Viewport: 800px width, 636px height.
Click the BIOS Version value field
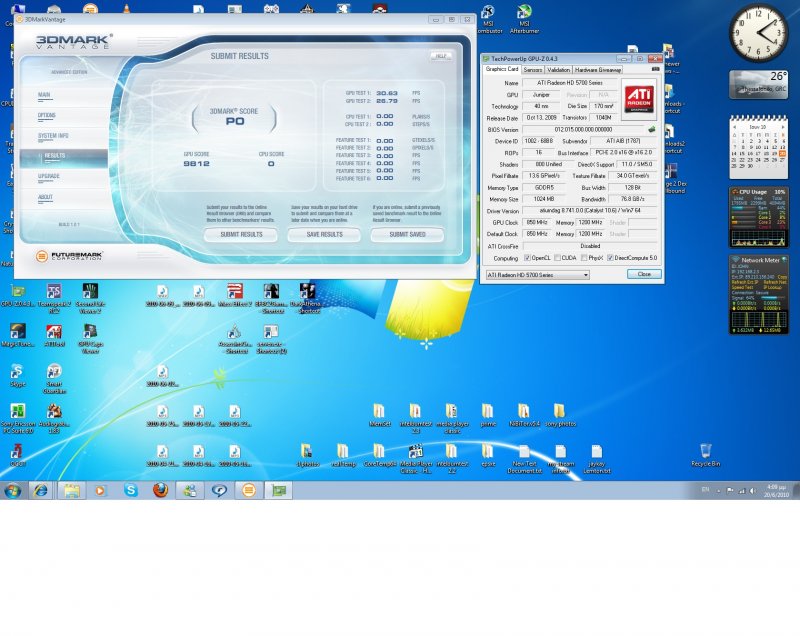[582, 129]
